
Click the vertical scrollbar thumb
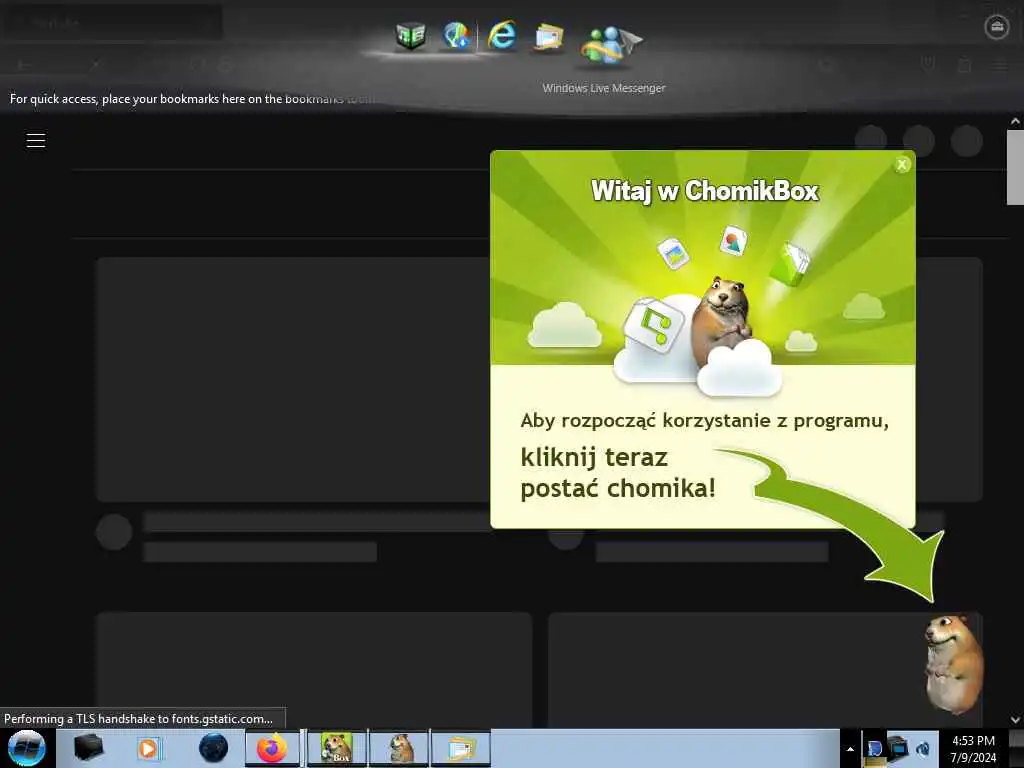coord(1015,167)
